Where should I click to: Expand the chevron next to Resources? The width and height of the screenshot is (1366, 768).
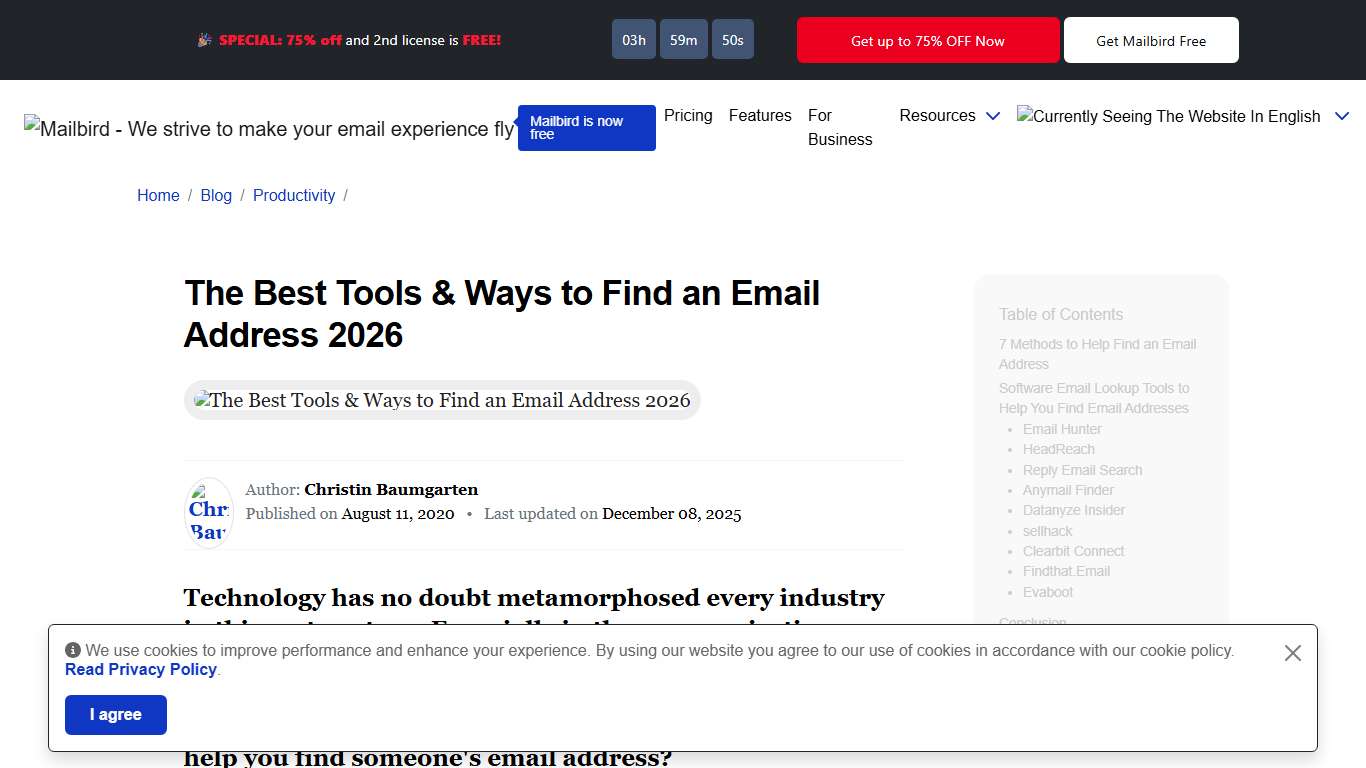coord(992,116)
